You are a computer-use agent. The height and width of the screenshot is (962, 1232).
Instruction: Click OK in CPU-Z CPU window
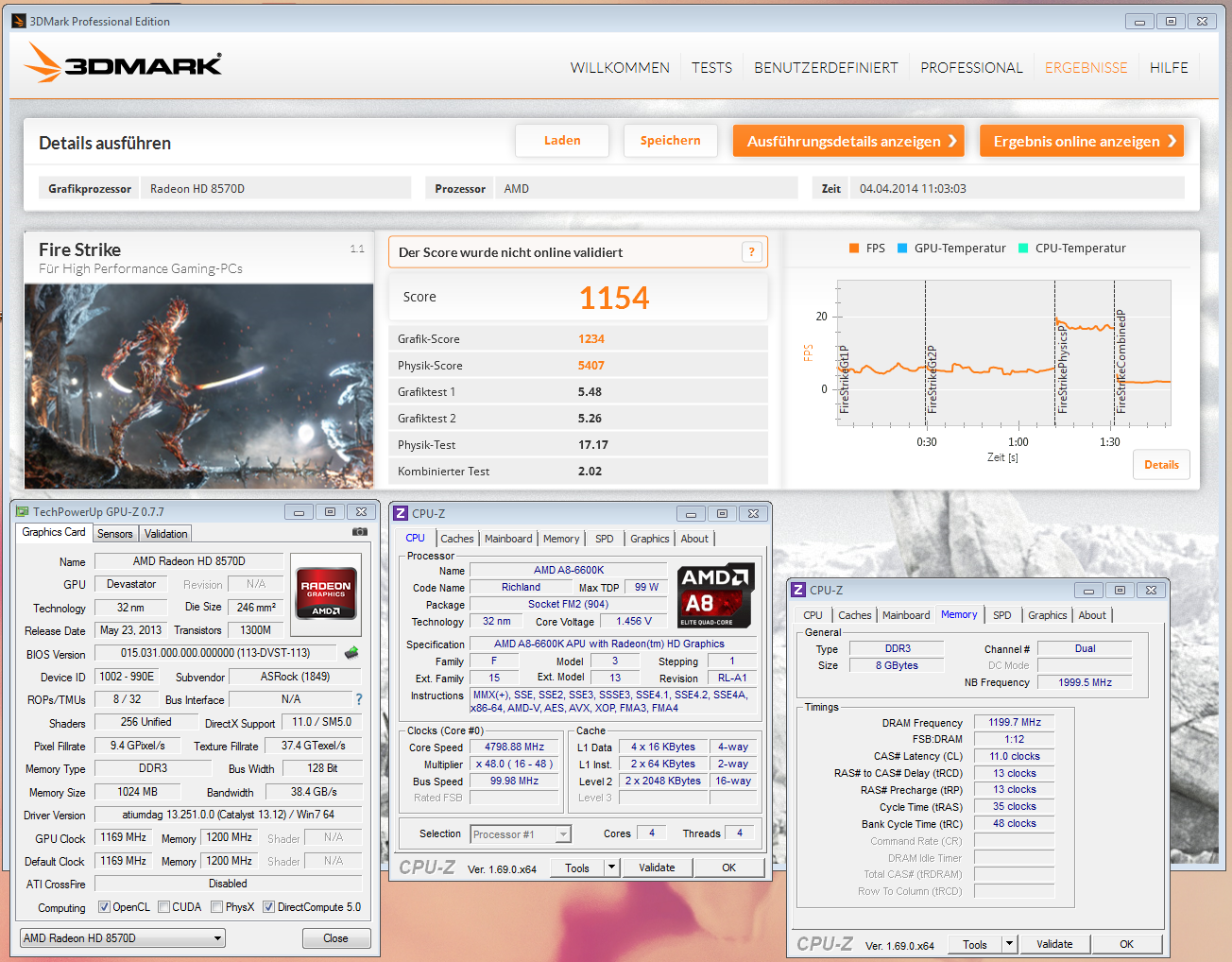[x=729, y=868]
